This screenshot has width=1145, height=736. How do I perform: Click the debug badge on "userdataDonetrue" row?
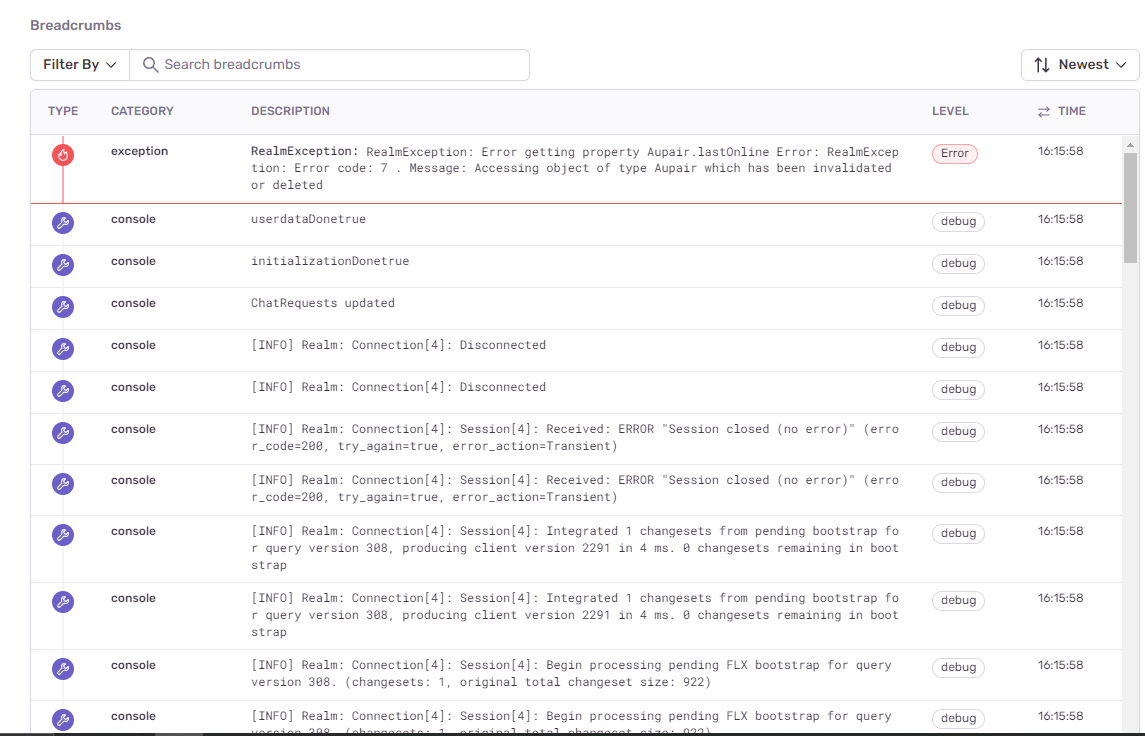(958, 221)
